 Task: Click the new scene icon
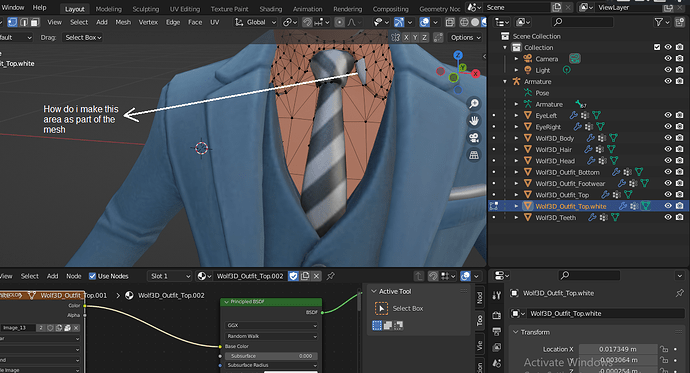tap(557, 7)
